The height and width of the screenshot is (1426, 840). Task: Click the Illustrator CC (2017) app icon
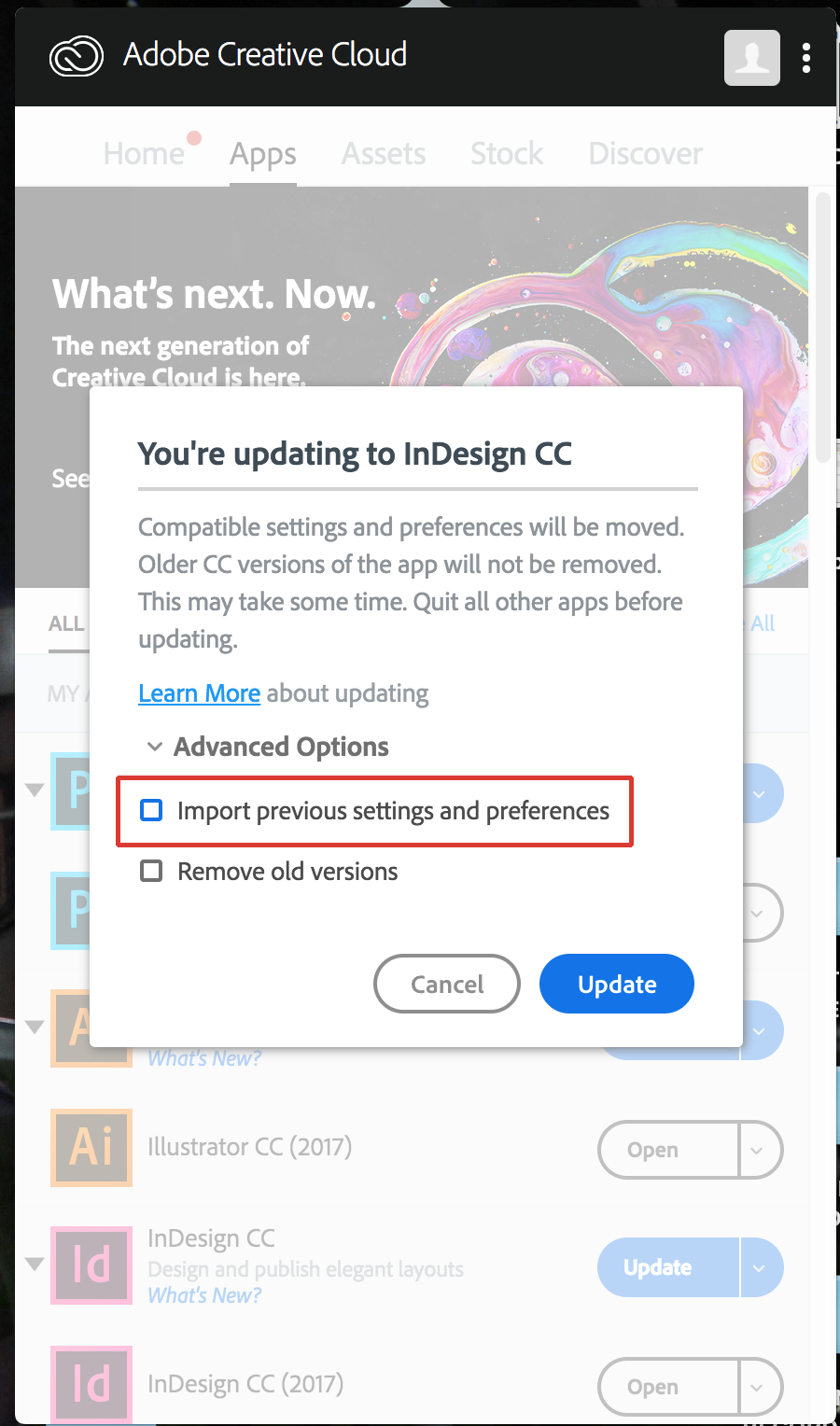click(x=91, y=1149)
